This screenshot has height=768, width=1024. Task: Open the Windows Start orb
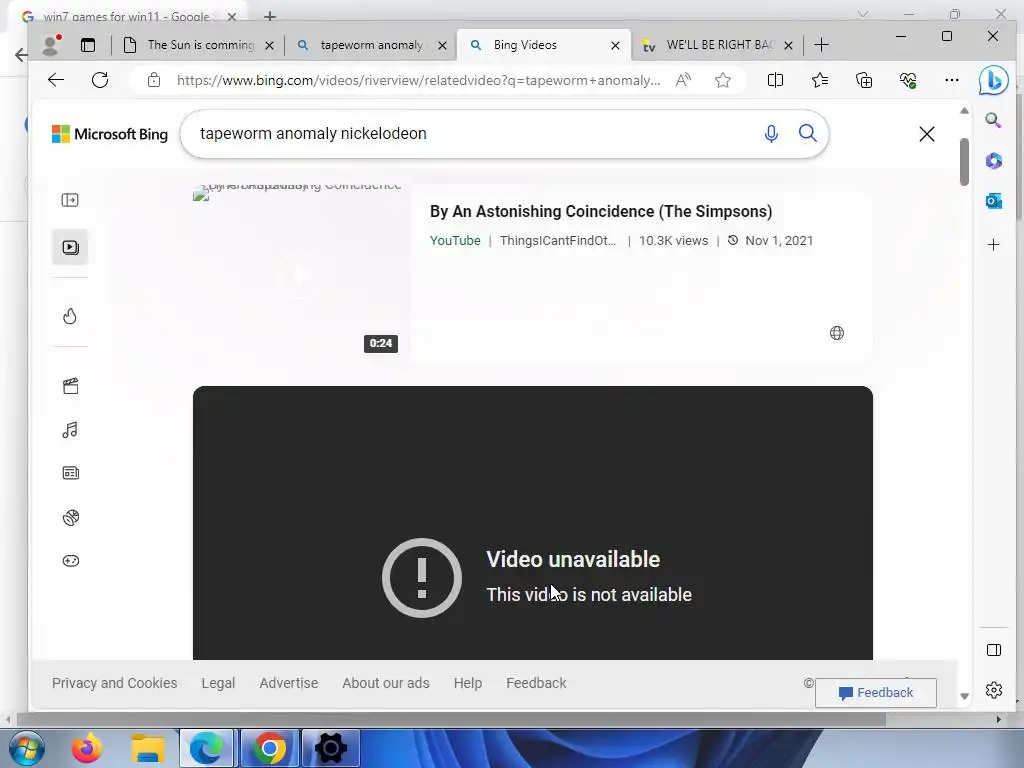[x=27, y=748]
